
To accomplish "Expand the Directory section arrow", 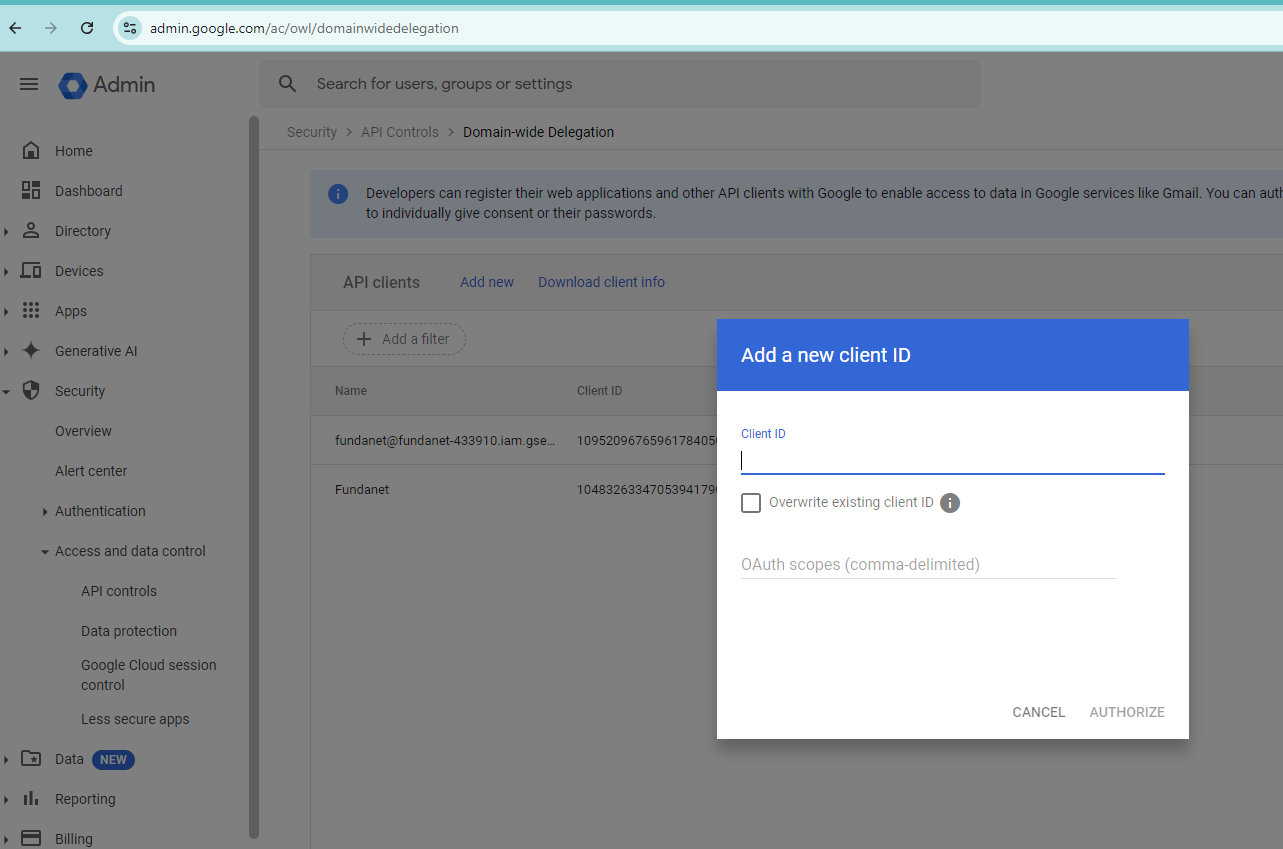I will click(6, 231).
